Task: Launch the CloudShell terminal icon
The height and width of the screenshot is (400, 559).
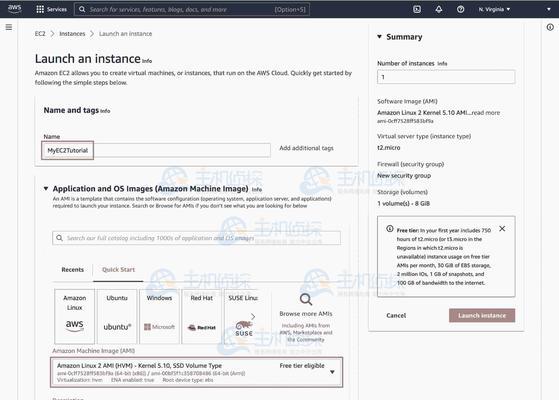Action: click(417, 9)
